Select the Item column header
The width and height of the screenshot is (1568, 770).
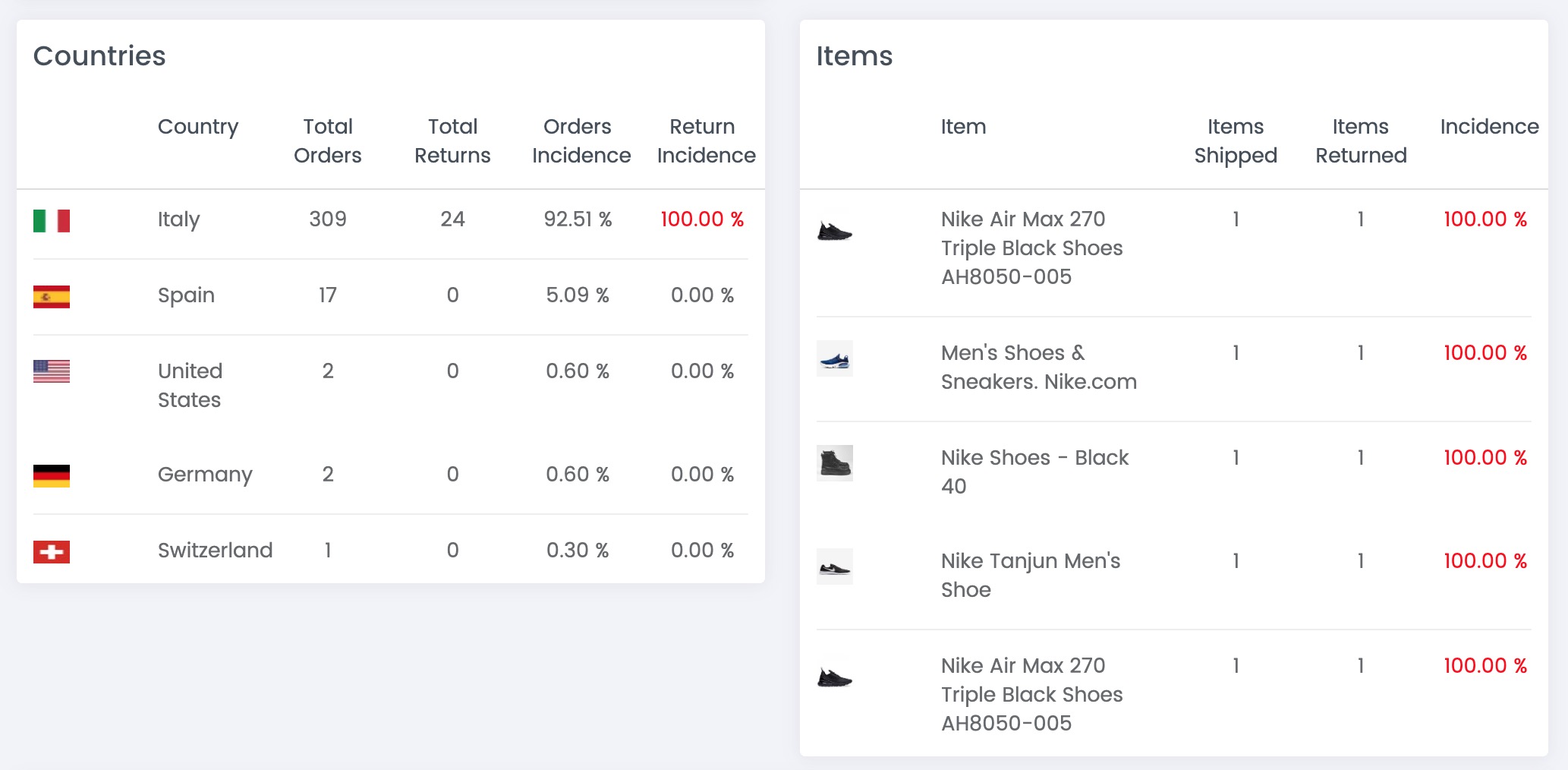click(964, 127)
